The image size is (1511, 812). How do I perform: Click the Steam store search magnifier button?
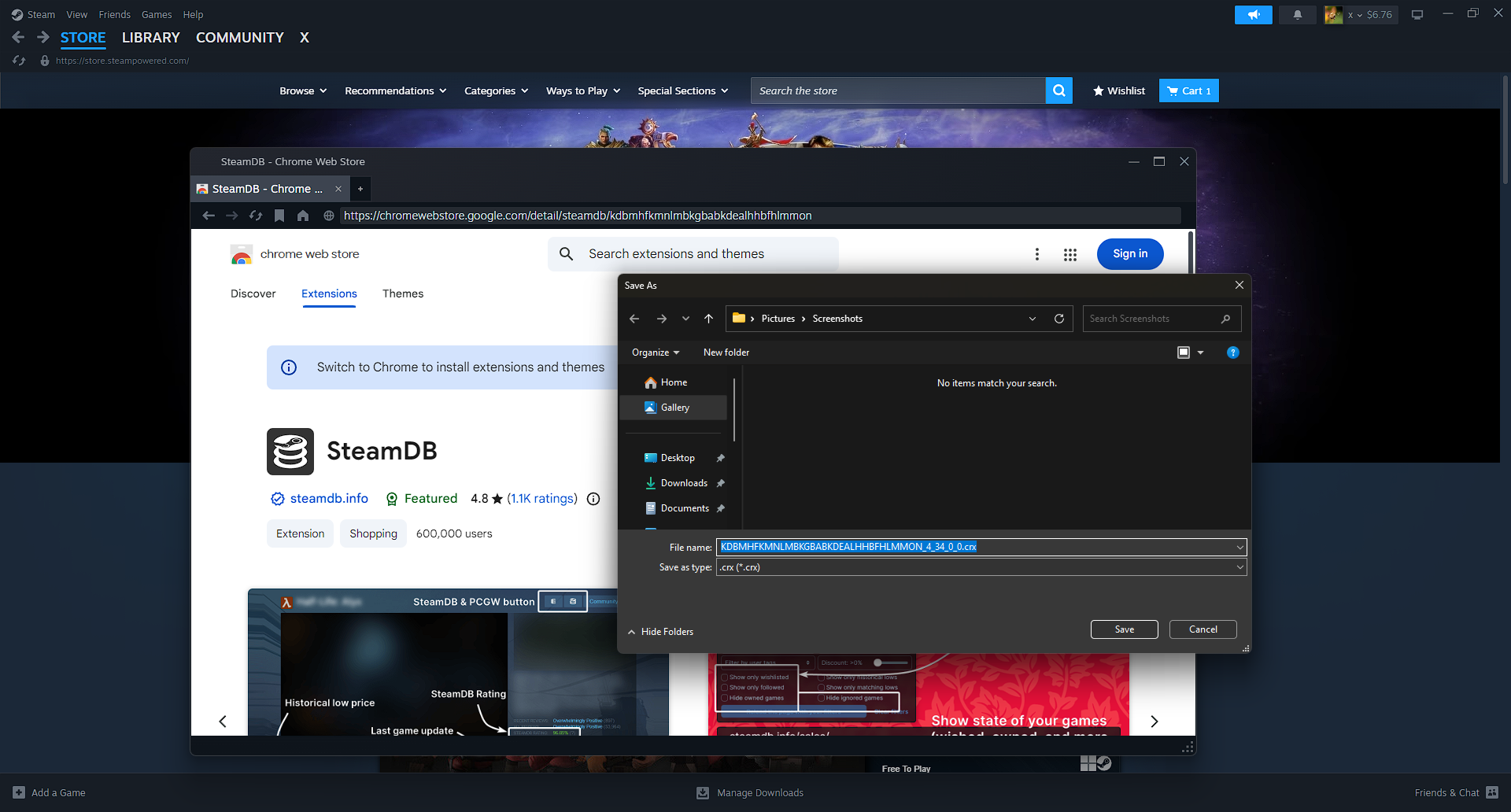point(1059,90)
